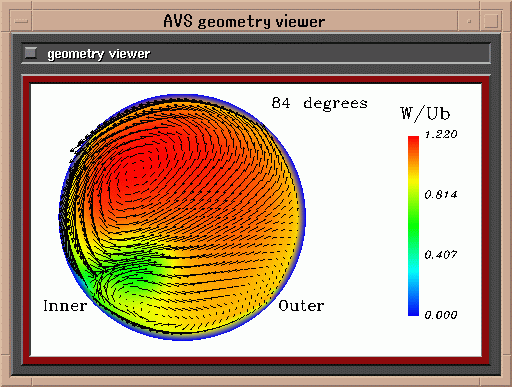Toggle the gray square beside geometry viewer
Screen dimensions: 512x387
click(x=31, y=53)
